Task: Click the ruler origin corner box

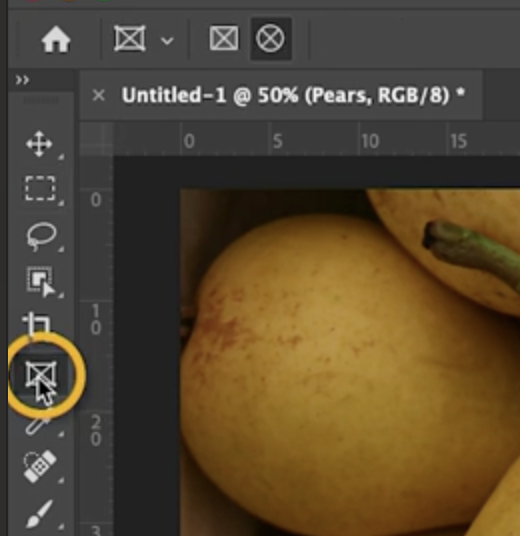Action: [x=96, y=139]
